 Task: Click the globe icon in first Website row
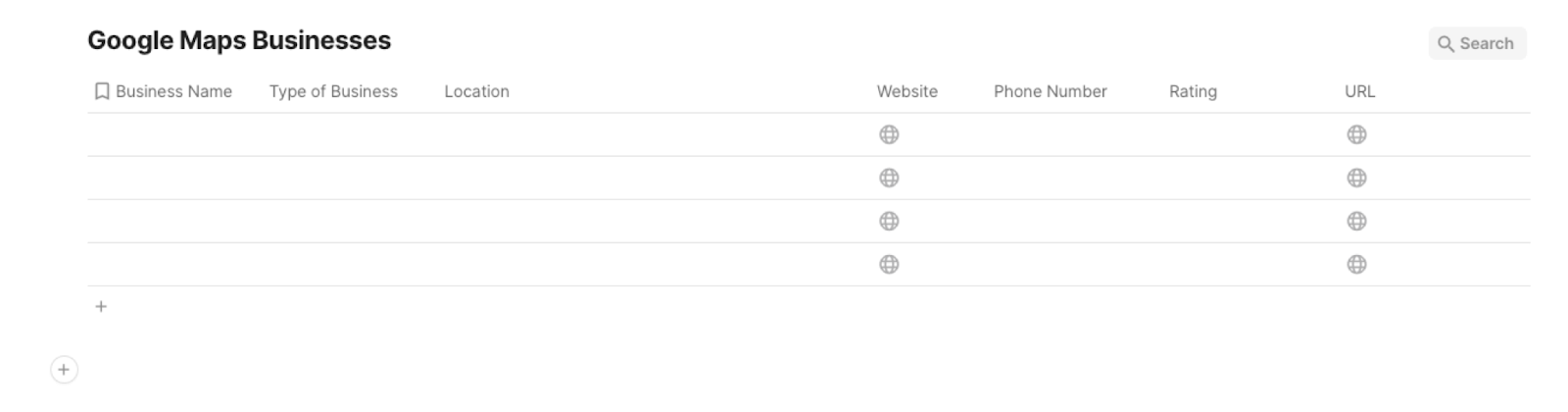889,134
